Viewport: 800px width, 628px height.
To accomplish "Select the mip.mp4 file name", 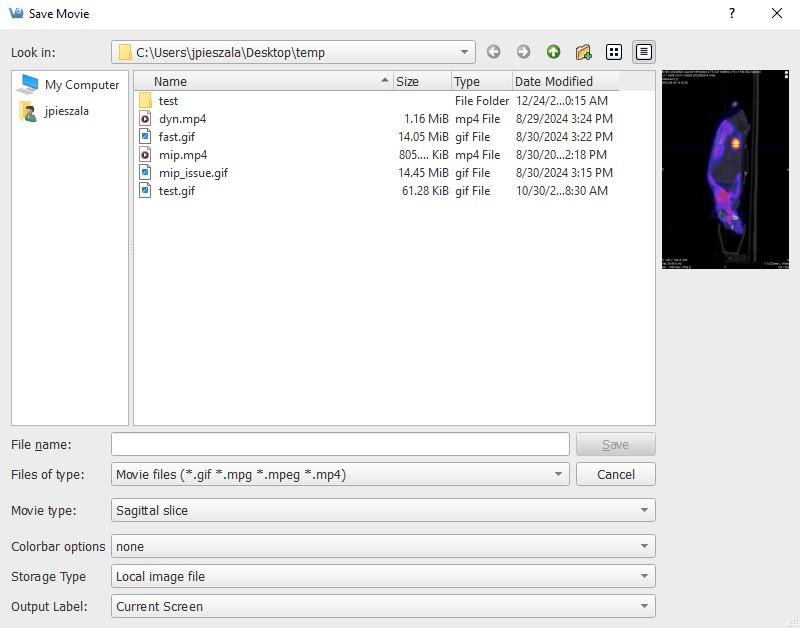I will [x=183, y=155].
